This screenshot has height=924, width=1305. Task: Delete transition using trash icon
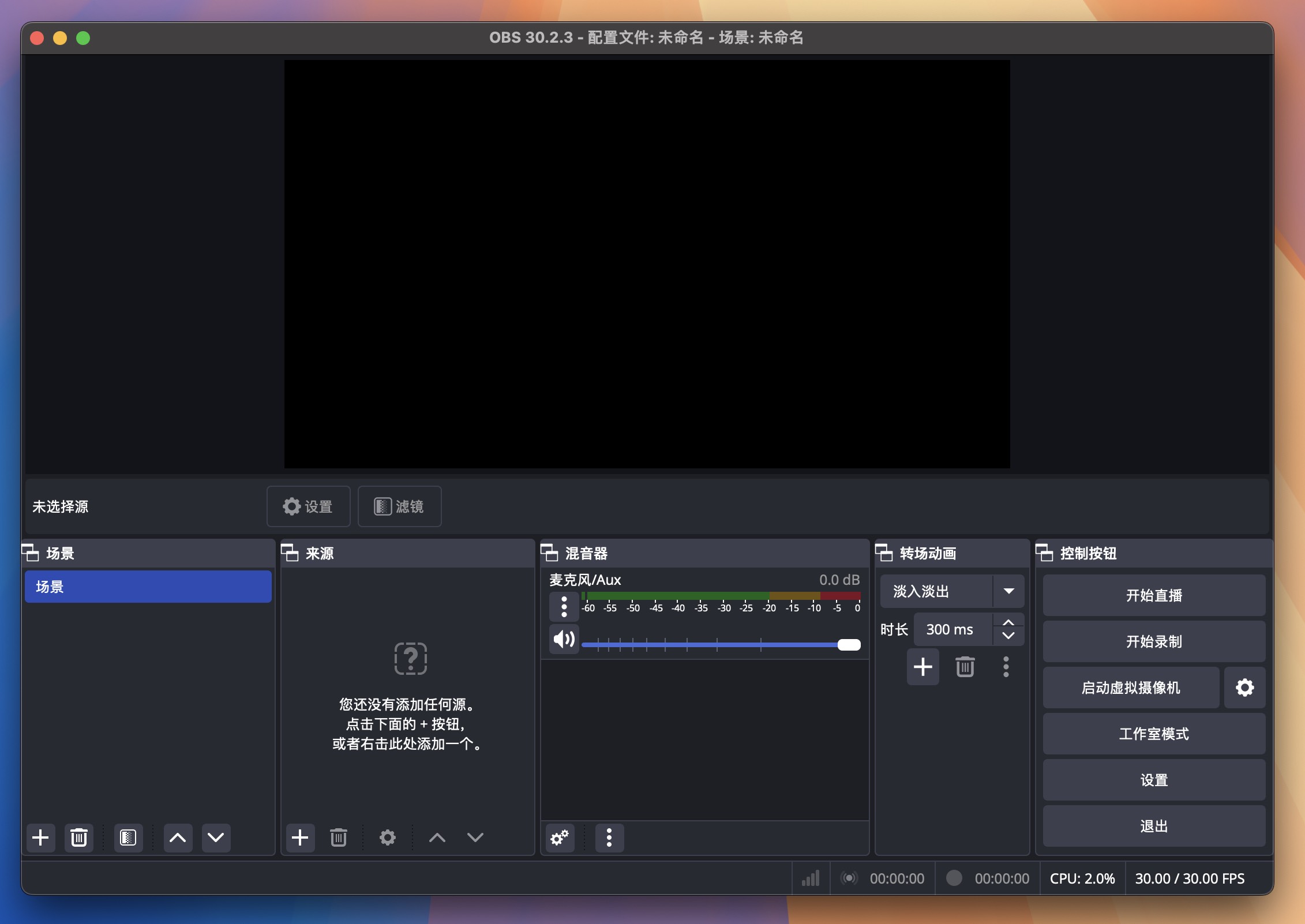[965, 667]
